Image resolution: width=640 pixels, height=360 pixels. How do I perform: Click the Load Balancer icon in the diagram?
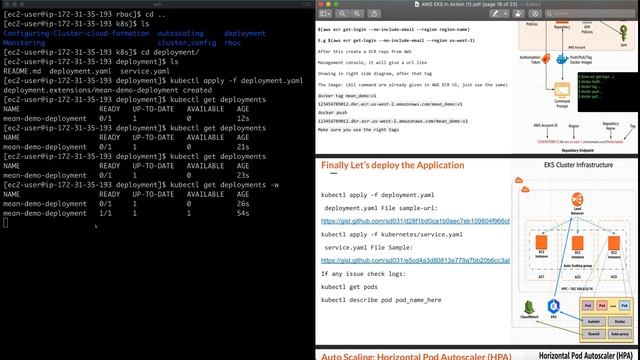coord(577,200)
